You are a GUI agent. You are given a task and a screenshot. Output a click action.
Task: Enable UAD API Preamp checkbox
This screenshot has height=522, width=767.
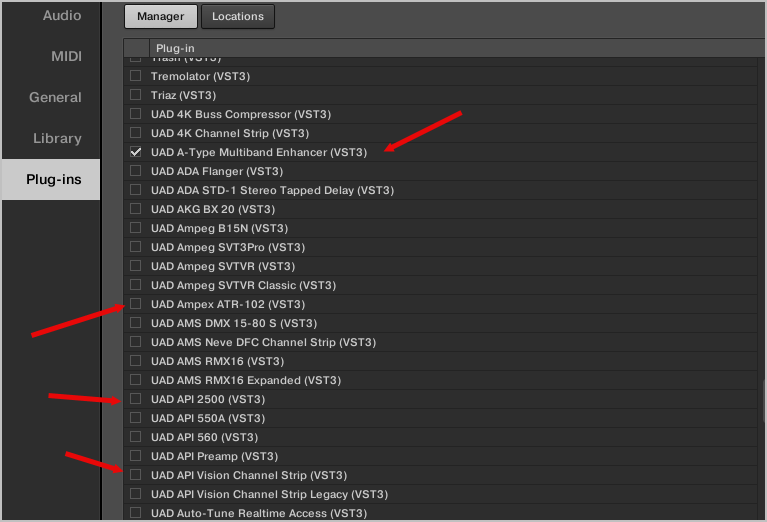click(x=135, y=456)
